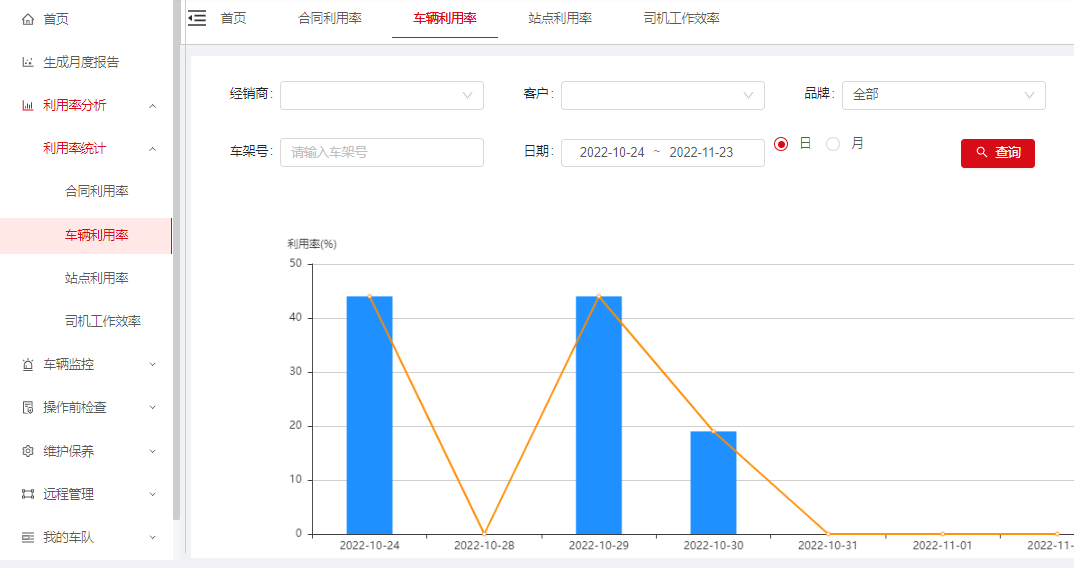Click the blue bar for 2022-10-30

pos(713,482)
